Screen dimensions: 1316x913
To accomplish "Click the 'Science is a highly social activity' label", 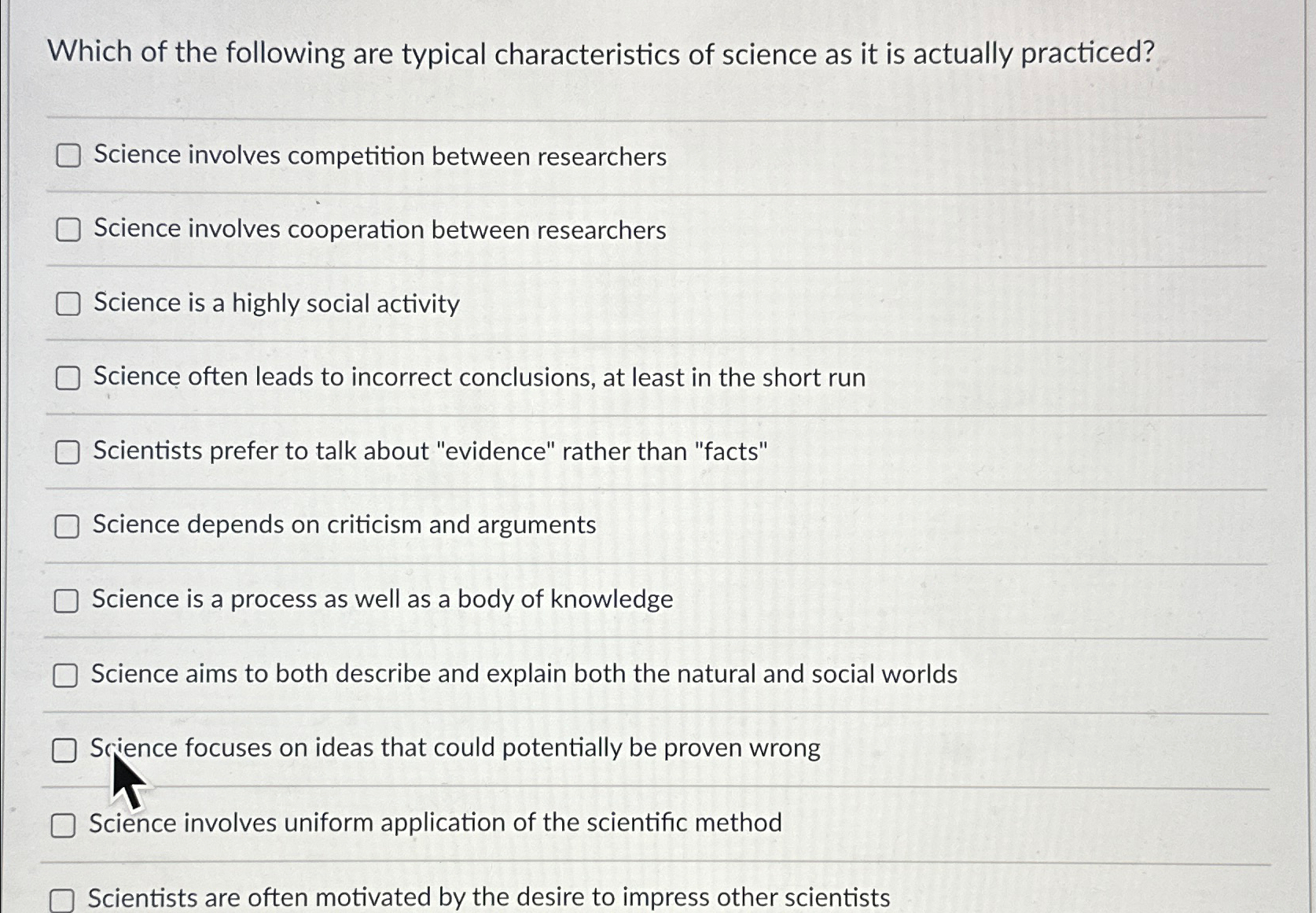I will click(277, 304).
